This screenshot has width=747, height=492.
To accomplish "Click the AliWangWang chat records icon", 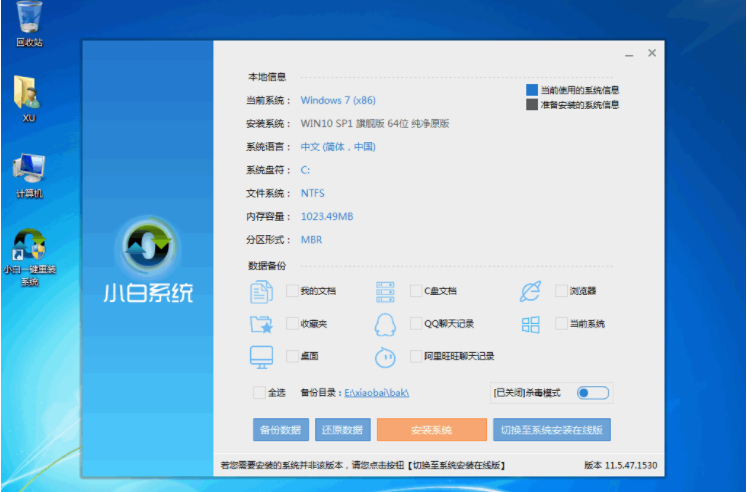I will click(x=385, y=356).
